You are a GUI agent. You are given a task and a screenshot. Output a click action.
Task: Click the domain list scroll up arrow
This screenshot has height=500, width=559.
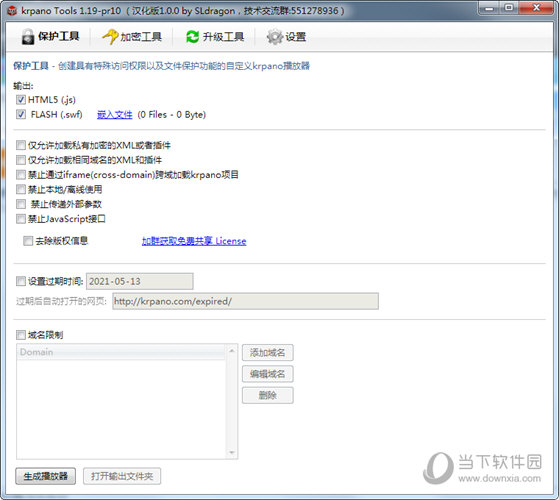[232, 351]
